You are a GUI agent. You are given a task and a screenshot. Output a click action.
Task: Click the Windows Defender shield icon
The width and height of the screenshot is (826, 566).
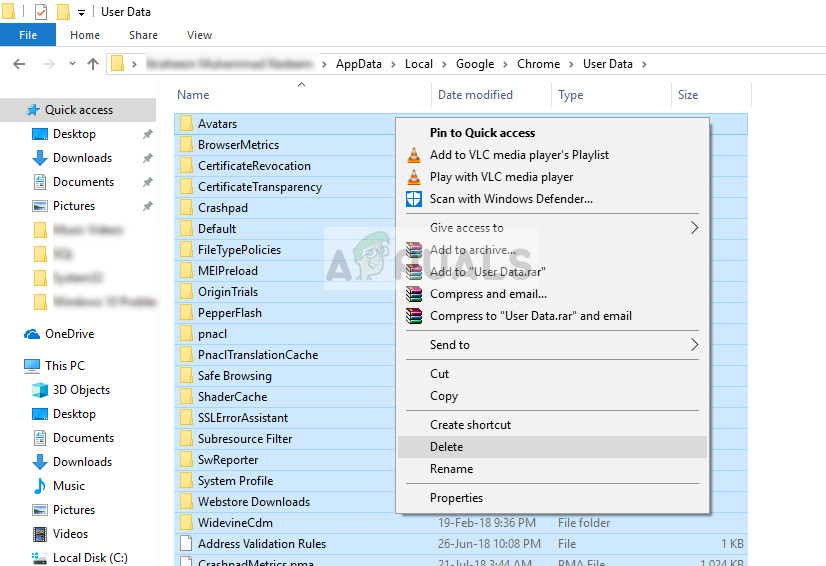[414, 199]
